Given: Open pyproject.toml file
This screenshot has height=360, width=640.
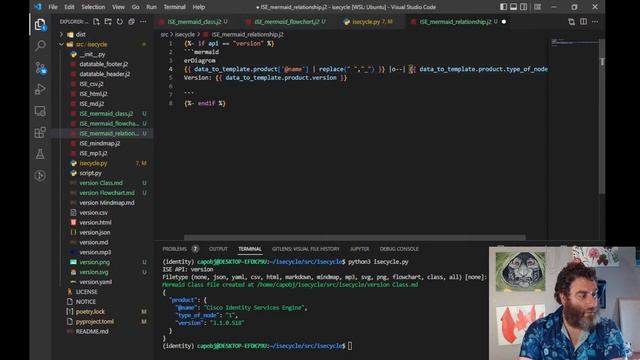Looking at the screenshot, I should 95,322.
